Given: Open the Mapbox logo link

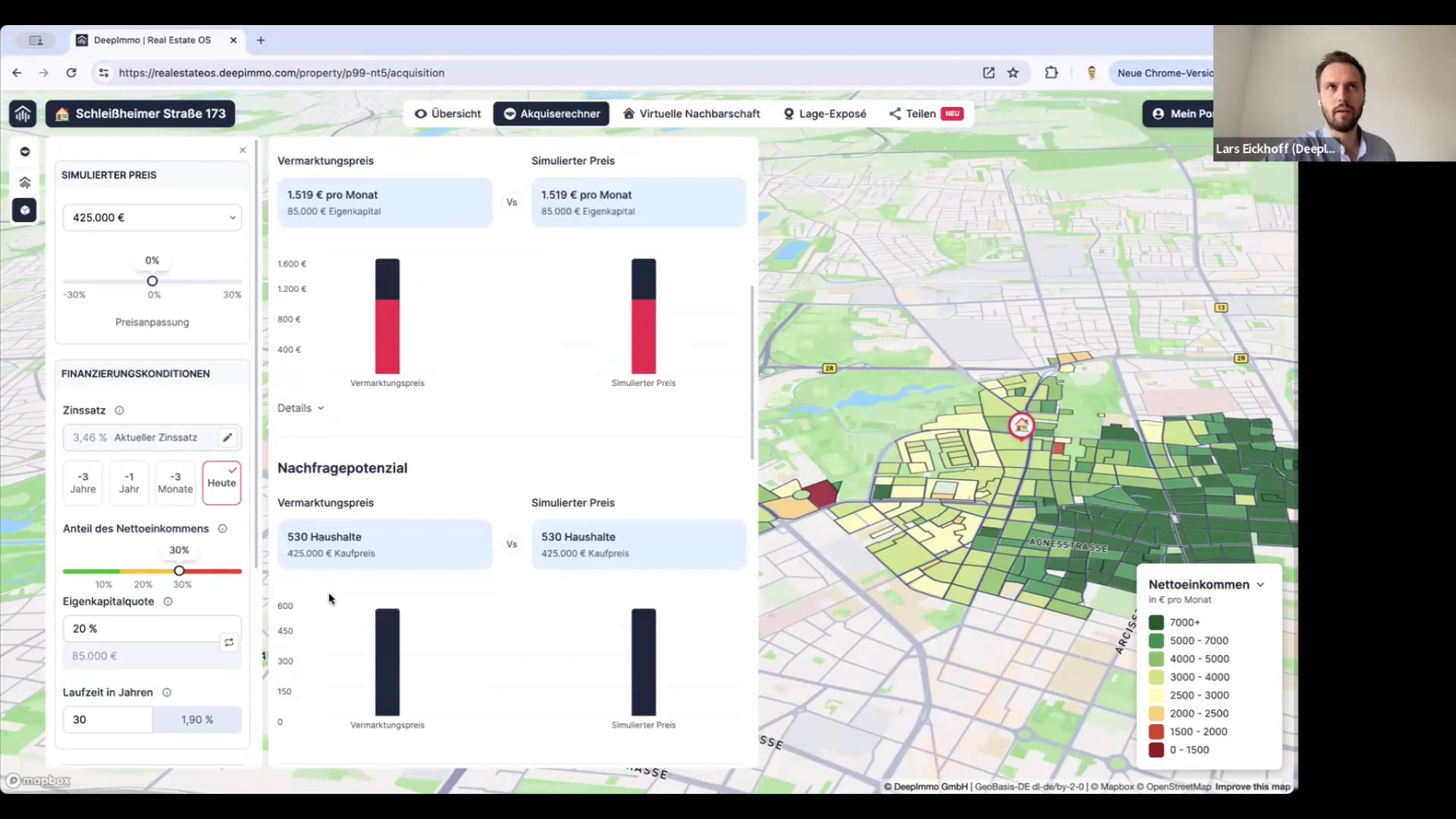Looking at the screenshot, I should [39, 780].
